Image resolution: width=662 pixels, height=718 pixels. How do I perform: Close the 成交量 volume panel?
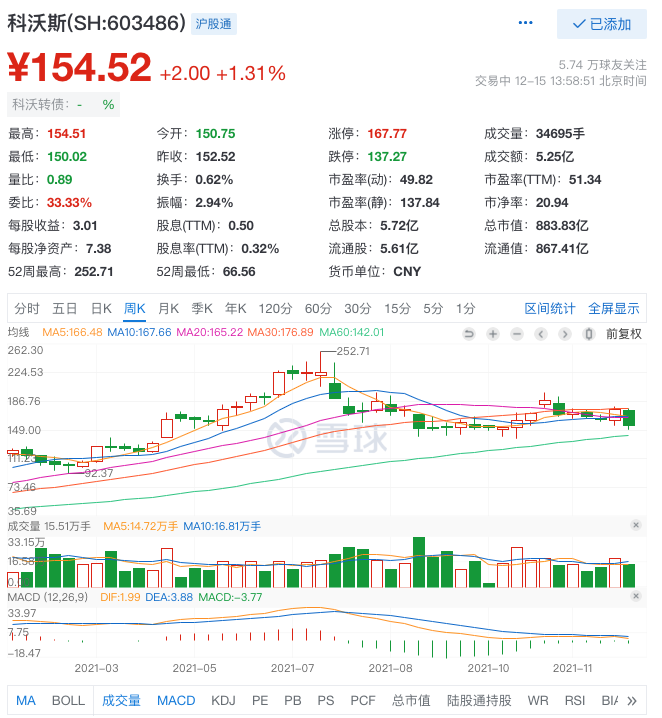pos(636,525)
